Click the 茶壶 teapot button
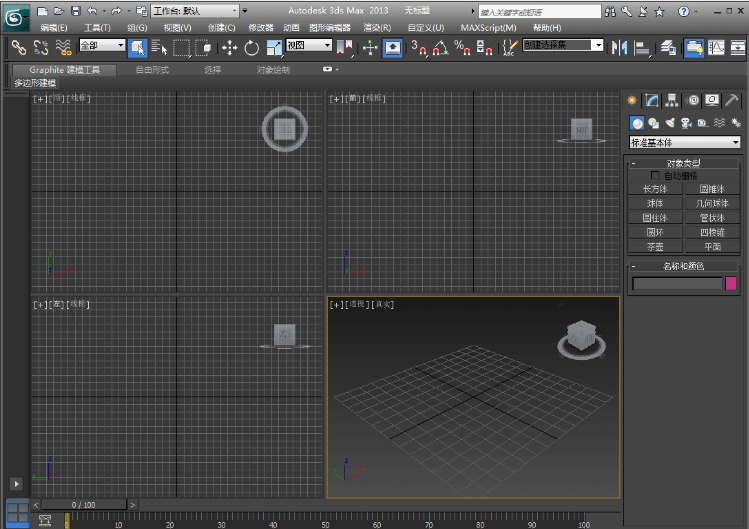Screen dimensions: 749x529 [x=655, y=246]
